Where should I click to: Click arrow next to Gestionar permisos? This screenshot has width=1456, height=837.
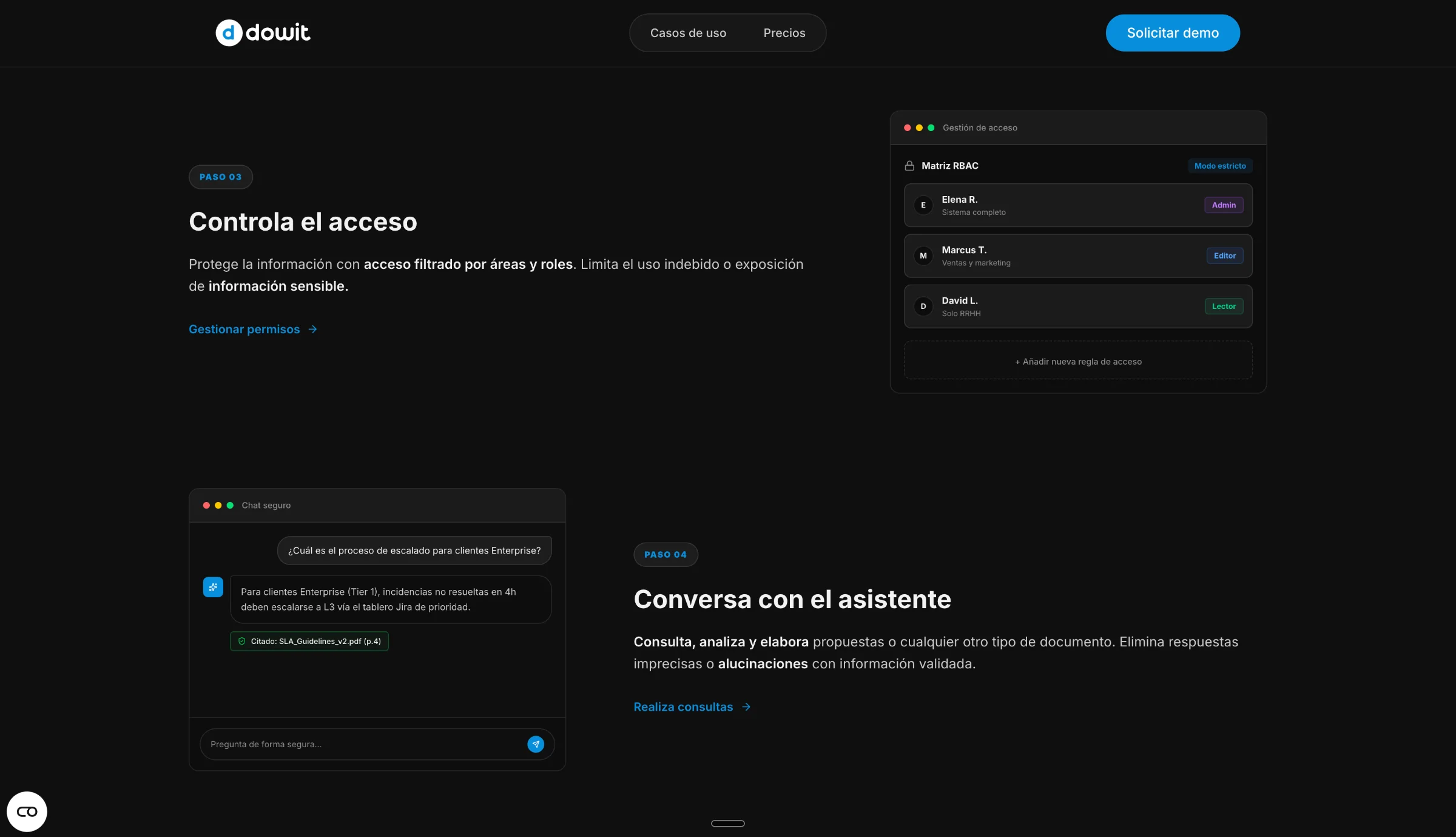pos(312,329)
